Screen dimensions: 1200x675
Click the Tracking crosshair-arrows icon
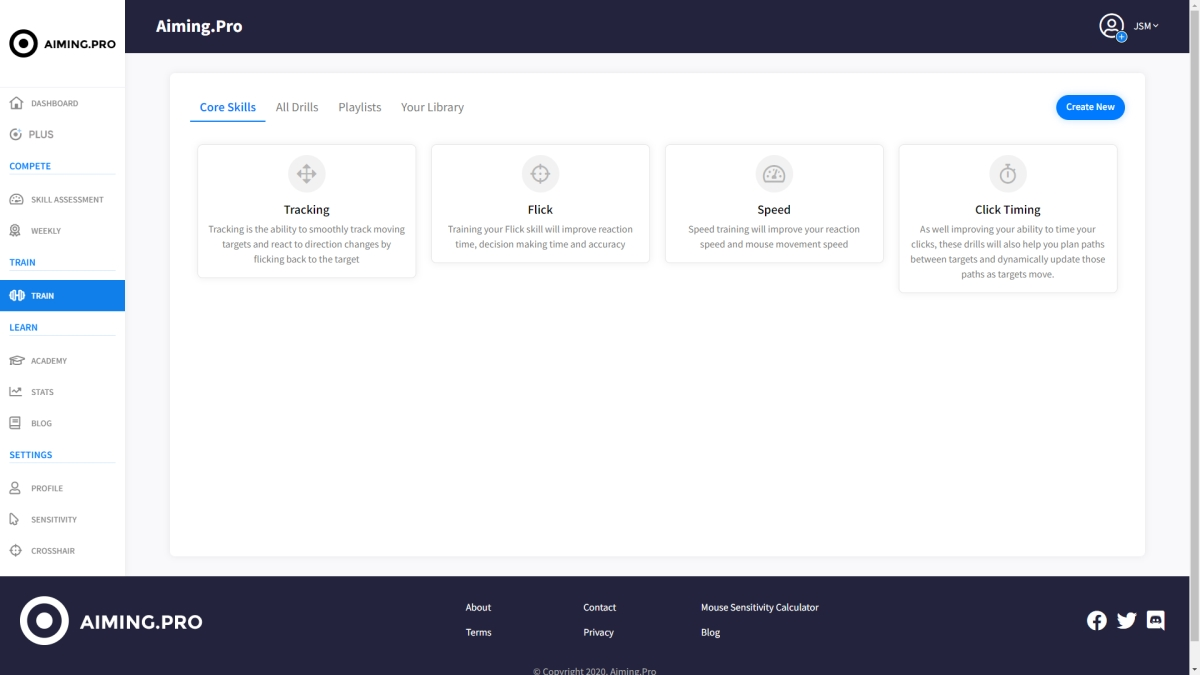306,174
